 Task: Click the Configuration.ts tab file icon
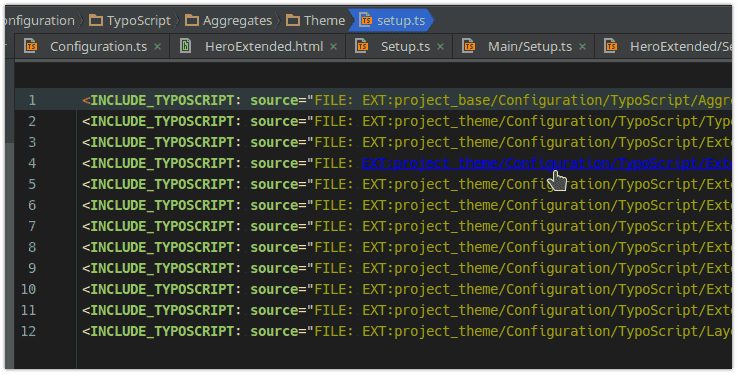[x=31, y=46]
